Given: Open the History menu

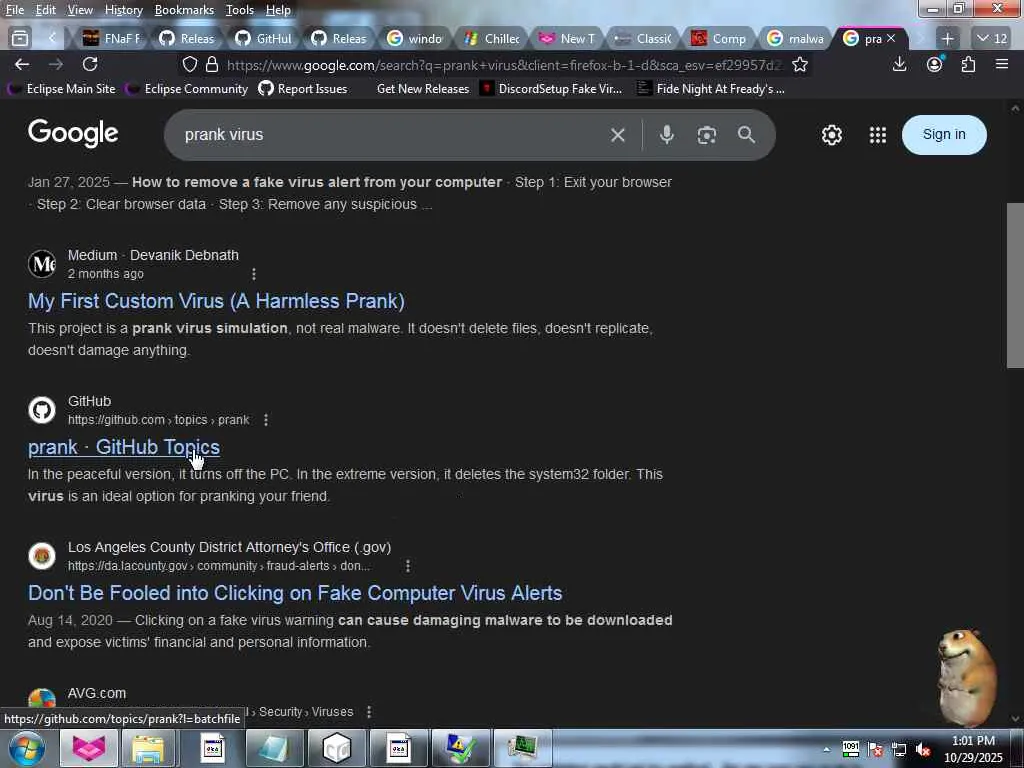Looking at the screenshot, I should tap(123, 10).
